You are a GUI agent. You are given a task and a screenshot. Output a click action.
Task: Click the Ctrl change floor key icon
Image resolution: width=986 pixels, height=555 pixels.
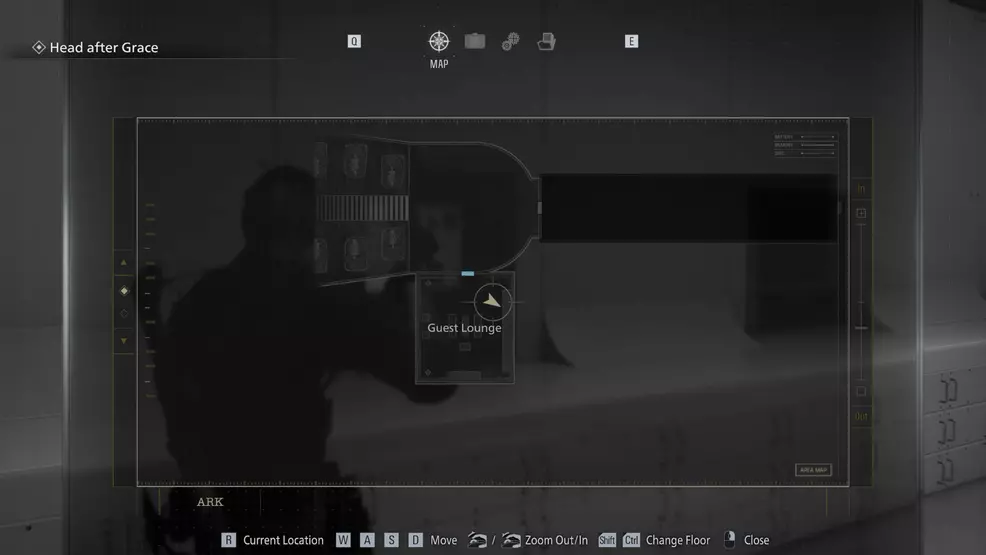[631, 540]
